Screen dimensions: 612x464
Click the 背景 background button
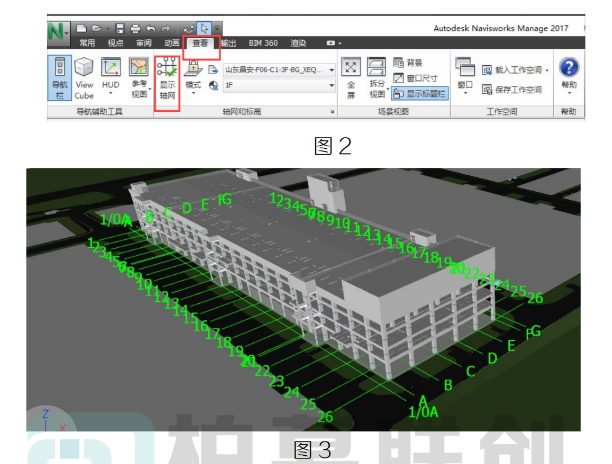[408, 62]
